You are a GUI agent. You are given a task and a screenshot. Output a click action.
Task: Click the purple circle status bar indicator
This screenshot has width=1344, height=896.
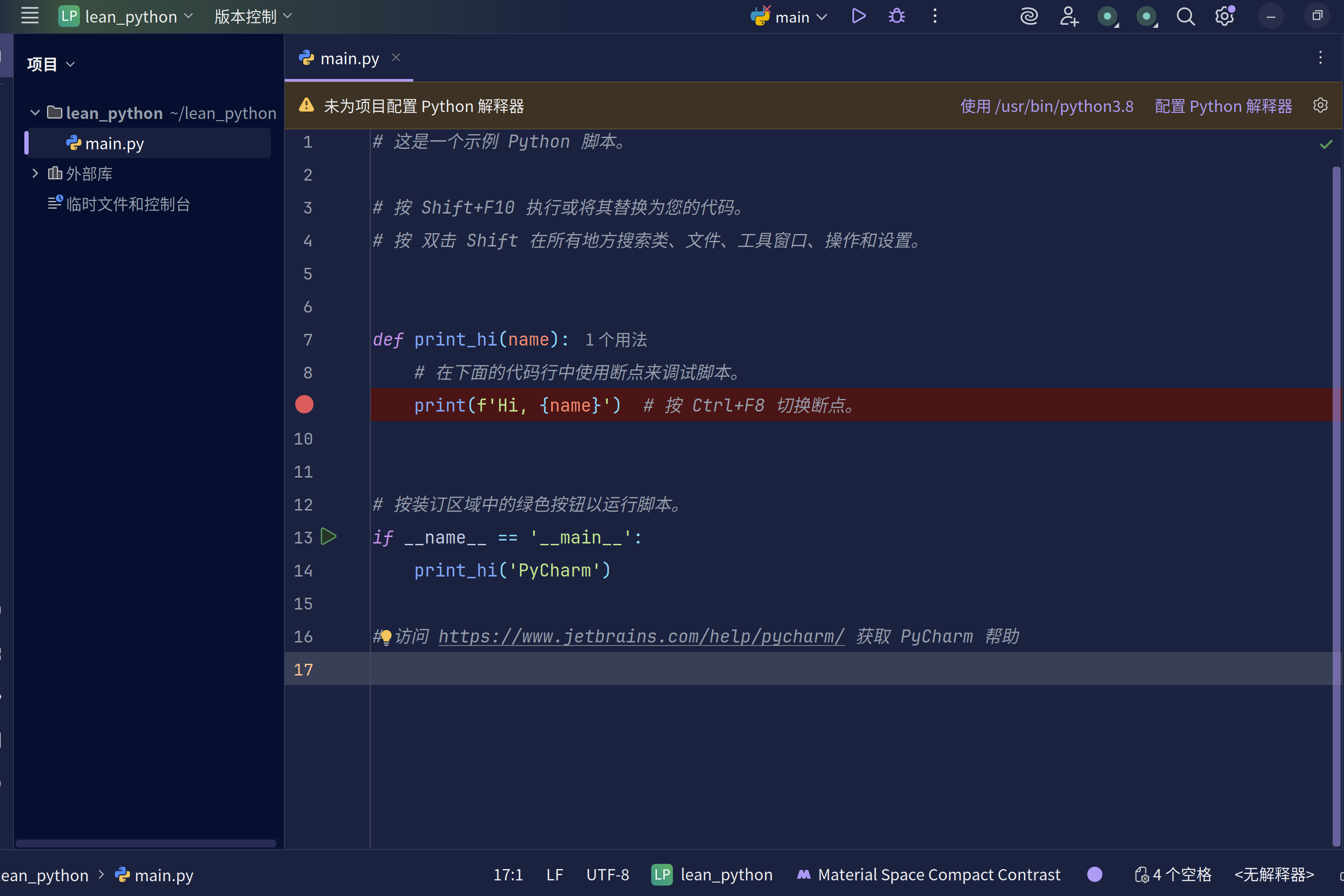(1094, 874)
